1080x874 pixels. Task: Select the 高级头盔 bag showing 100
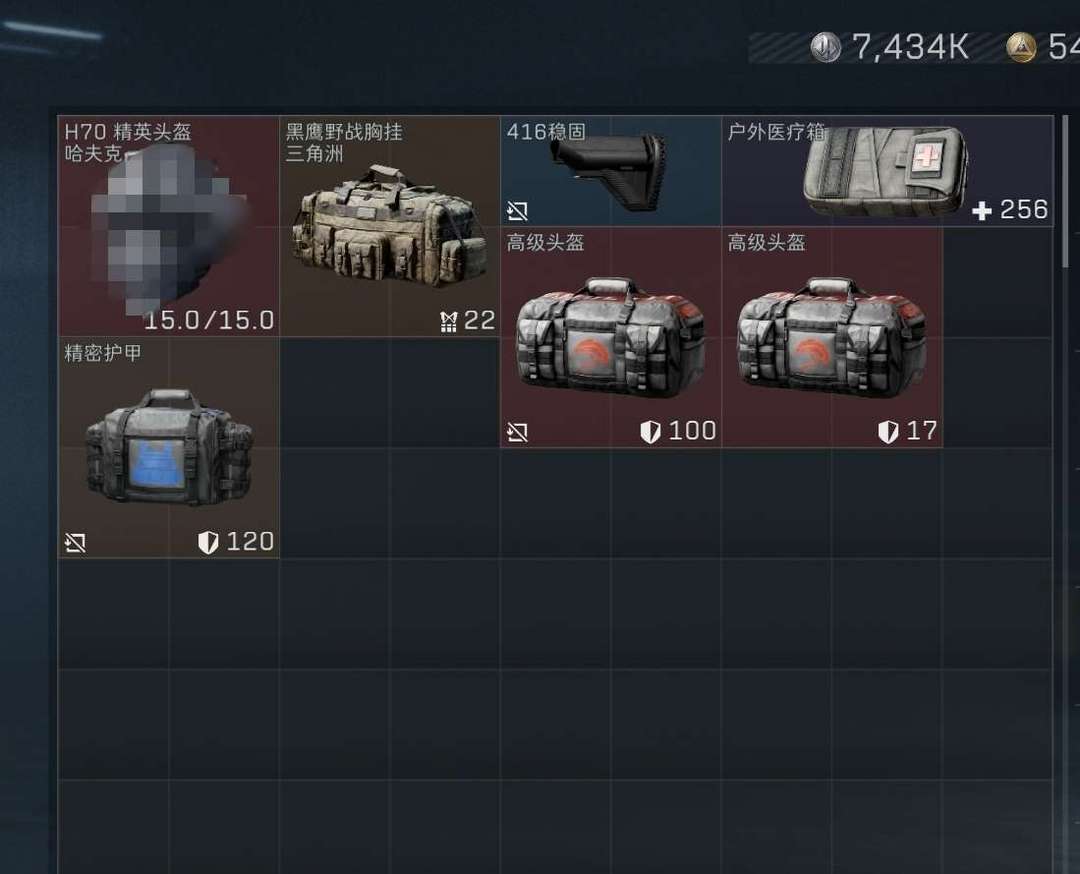coord(610,337)
